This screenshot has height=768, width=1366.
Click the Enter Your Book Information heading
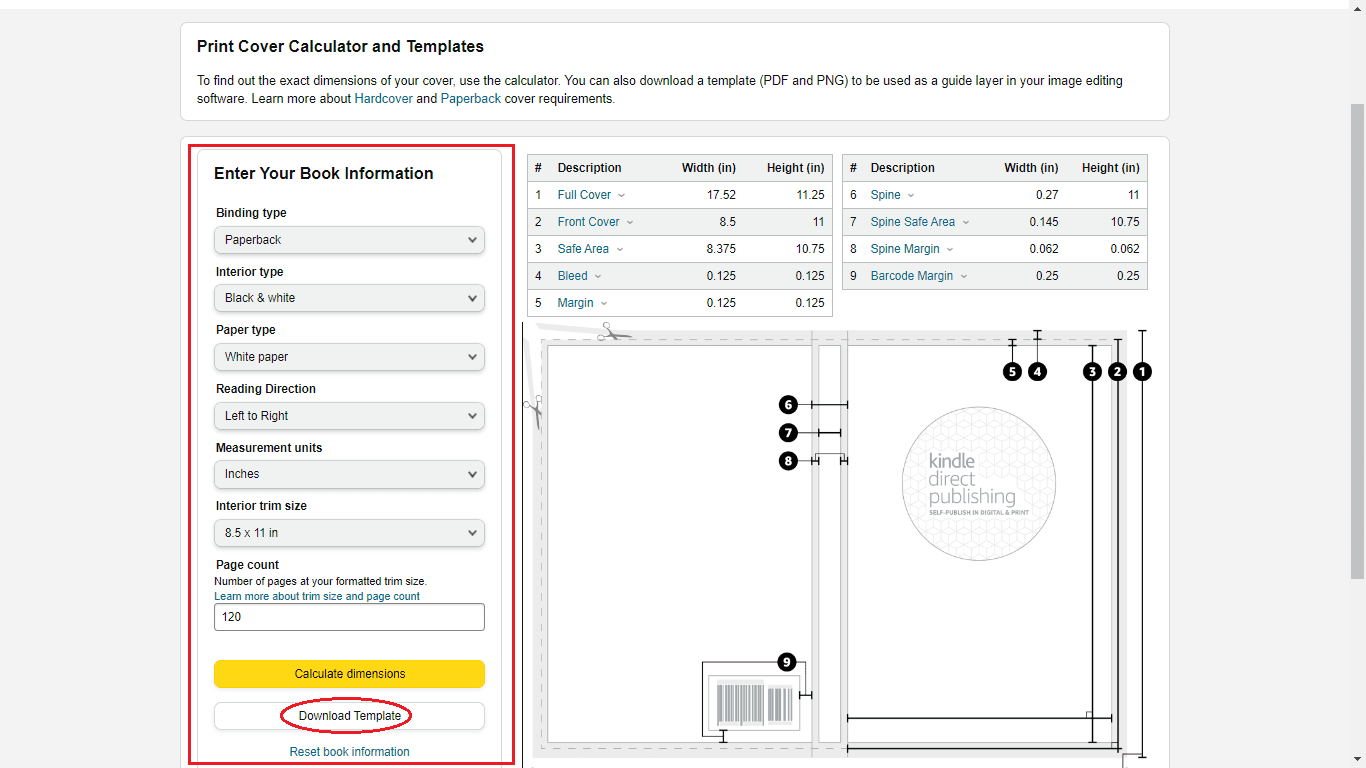click(x=324, y=173)
